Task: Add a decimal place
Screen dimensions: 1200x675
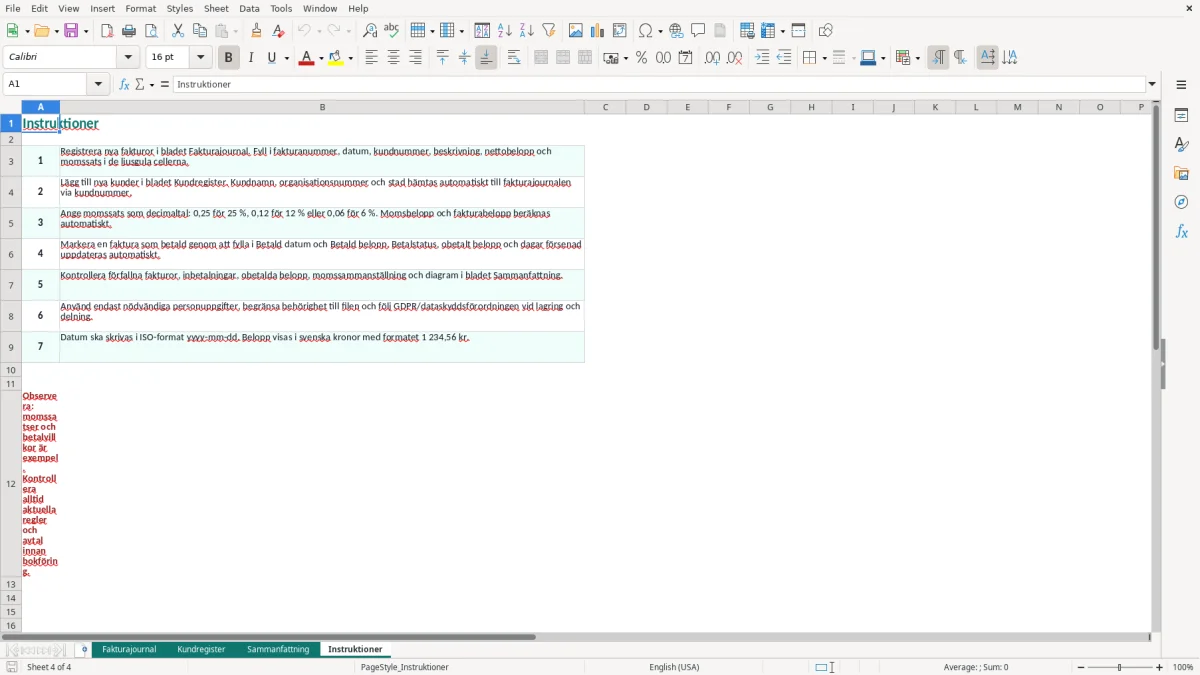Action: pos(713,58)
